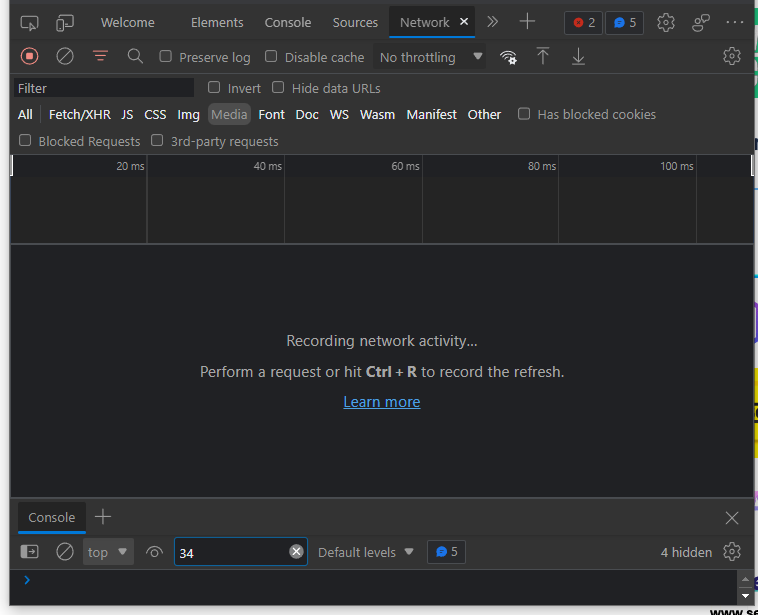This screenshot has width=758, height=615.
Task: Open the errors counter showing 2
Action: click(x=583, y=23)
